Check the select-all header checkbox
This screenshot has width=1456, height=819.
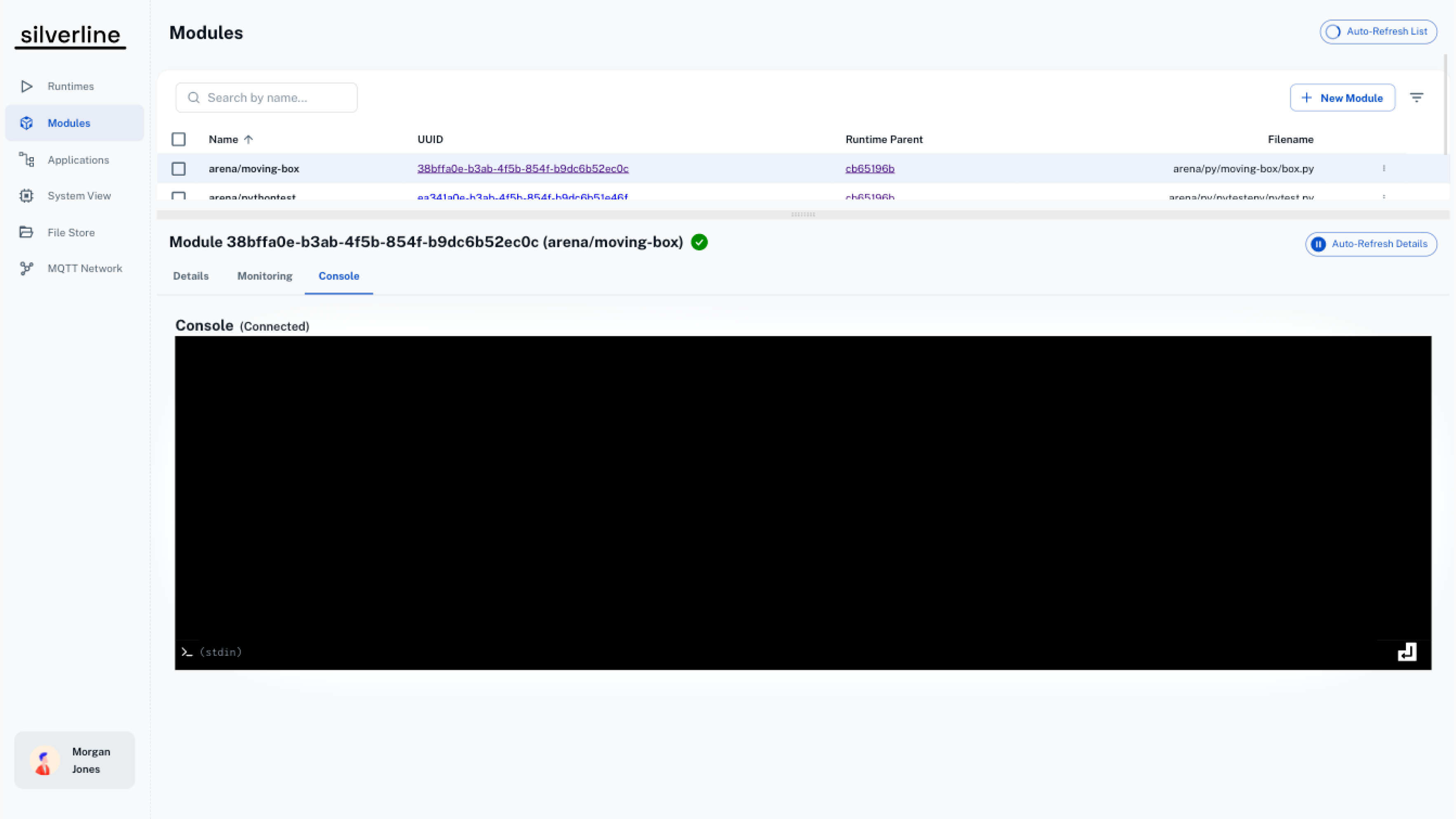point(178,139)
